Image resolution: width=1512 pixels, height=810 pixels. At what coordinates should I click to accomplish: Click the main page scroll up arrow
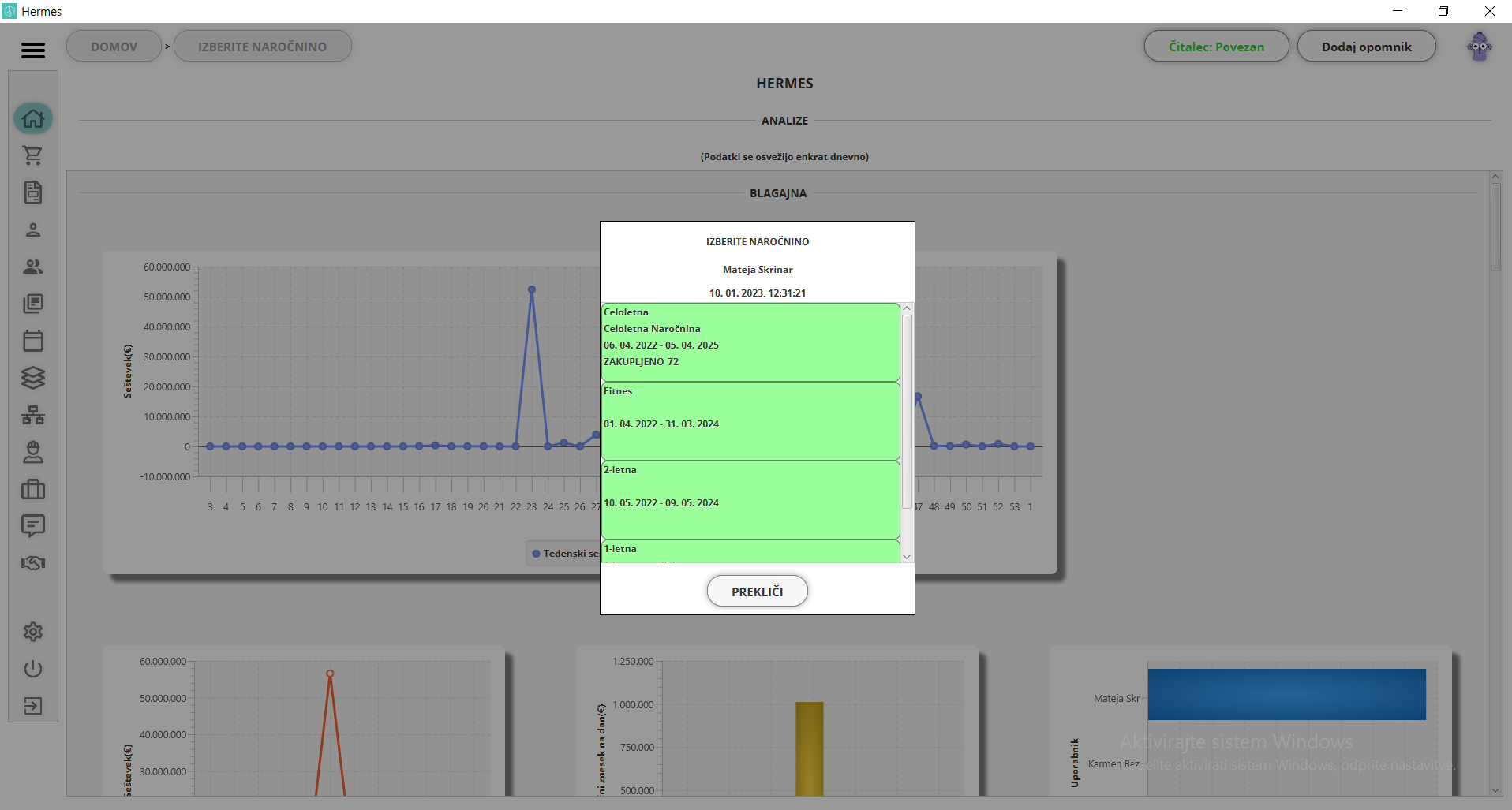pos(1495,177)
